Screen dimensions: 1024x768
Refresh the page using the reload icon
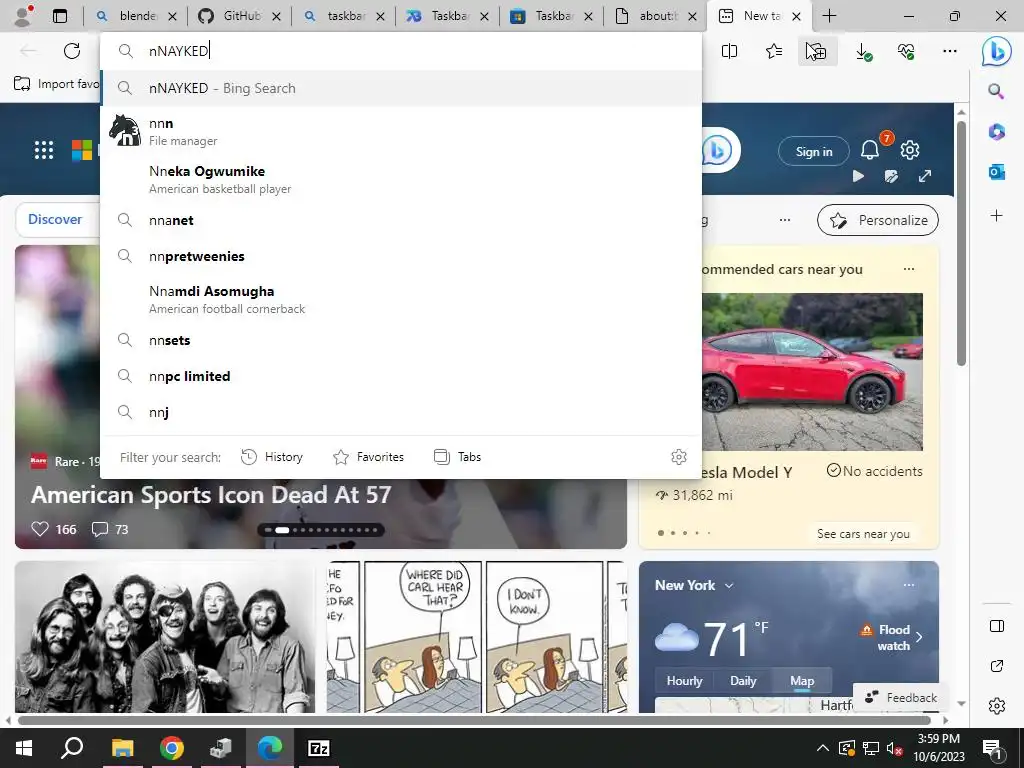pyautogui.click(x=72, y=51)
